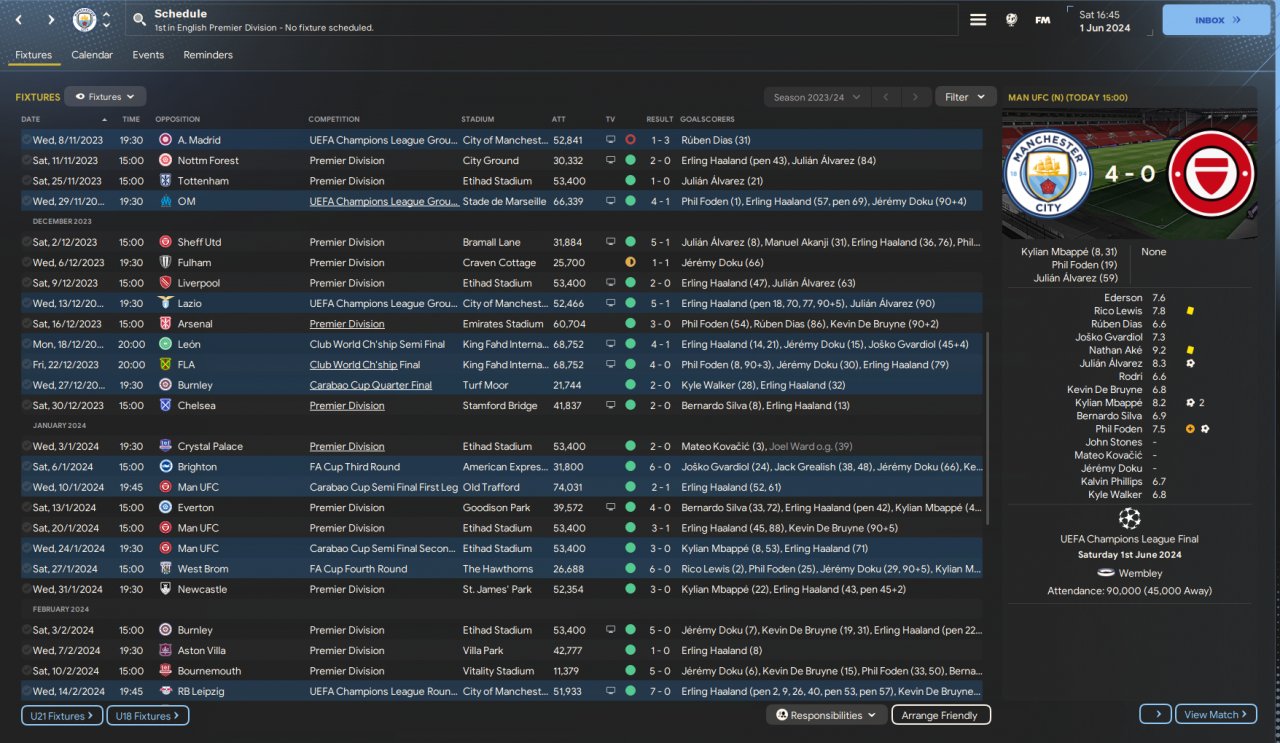Toggle the tick circle on the Burnley 3/2/2024 row

point(26,630)
